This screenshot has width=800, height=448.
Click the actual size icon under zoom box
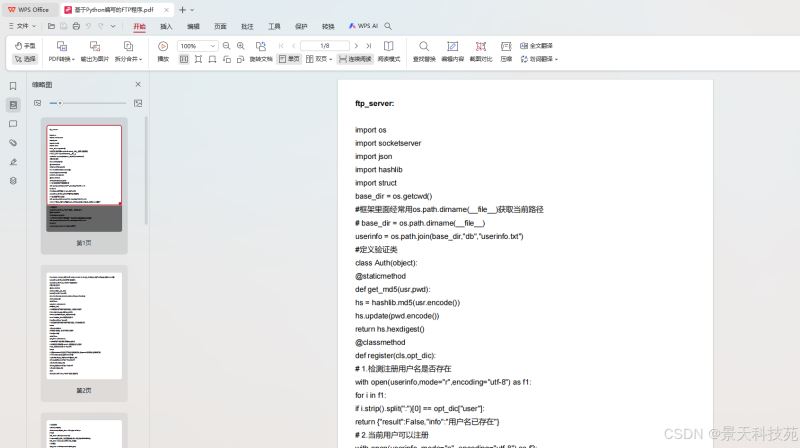tap(184, 59)
